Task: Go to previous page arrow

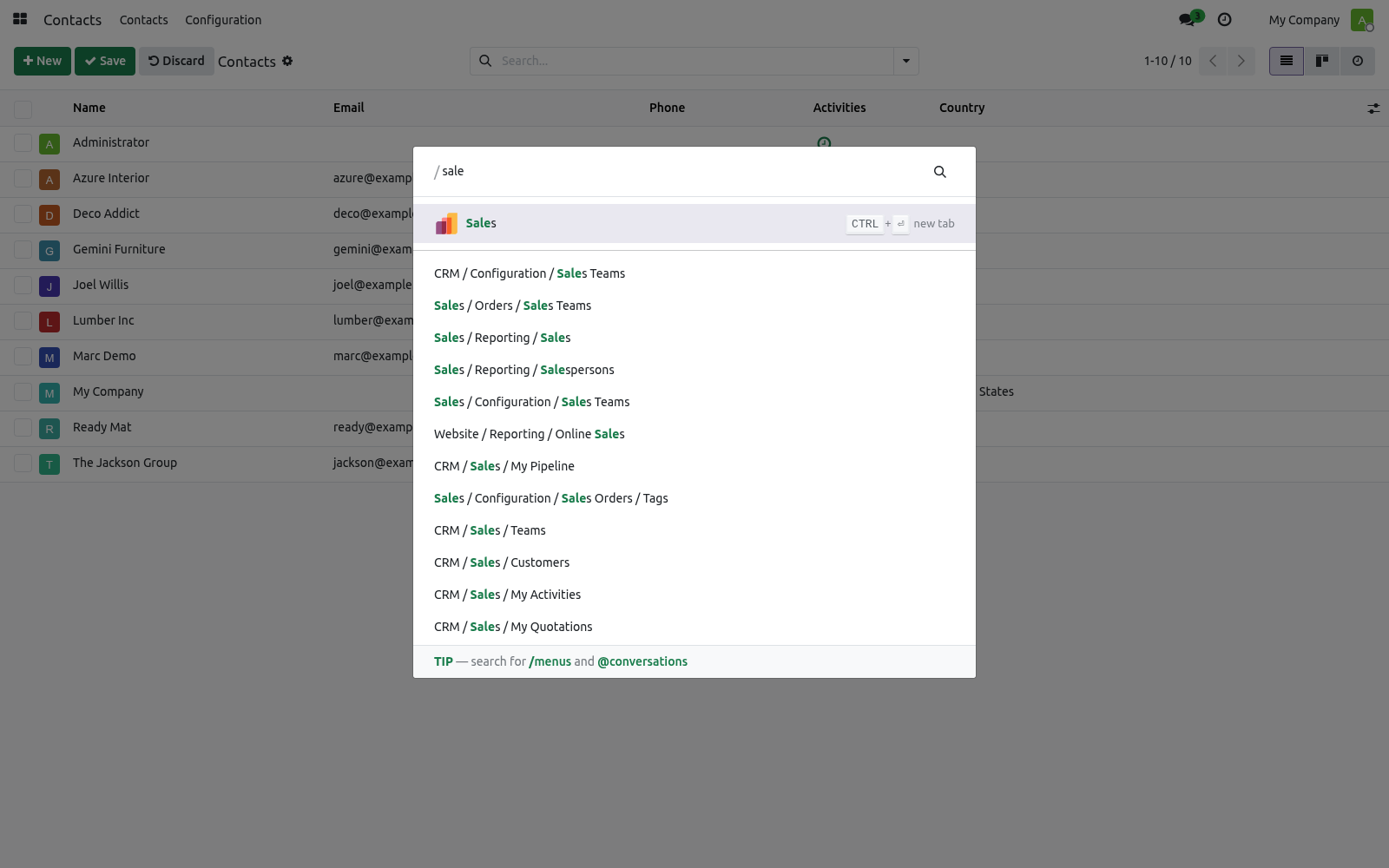Action: pos(1213,61)
